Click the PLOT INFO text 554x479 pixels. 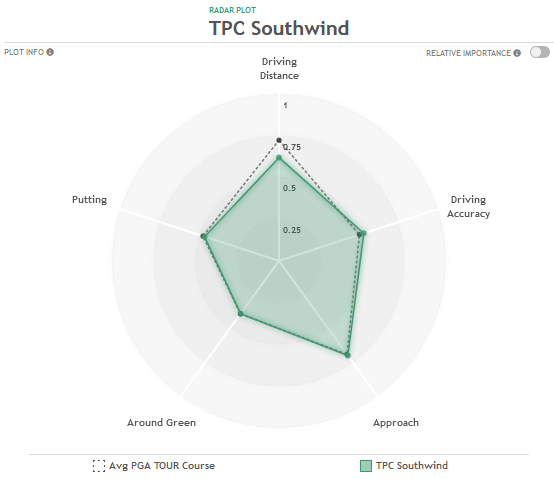[24, 52]
